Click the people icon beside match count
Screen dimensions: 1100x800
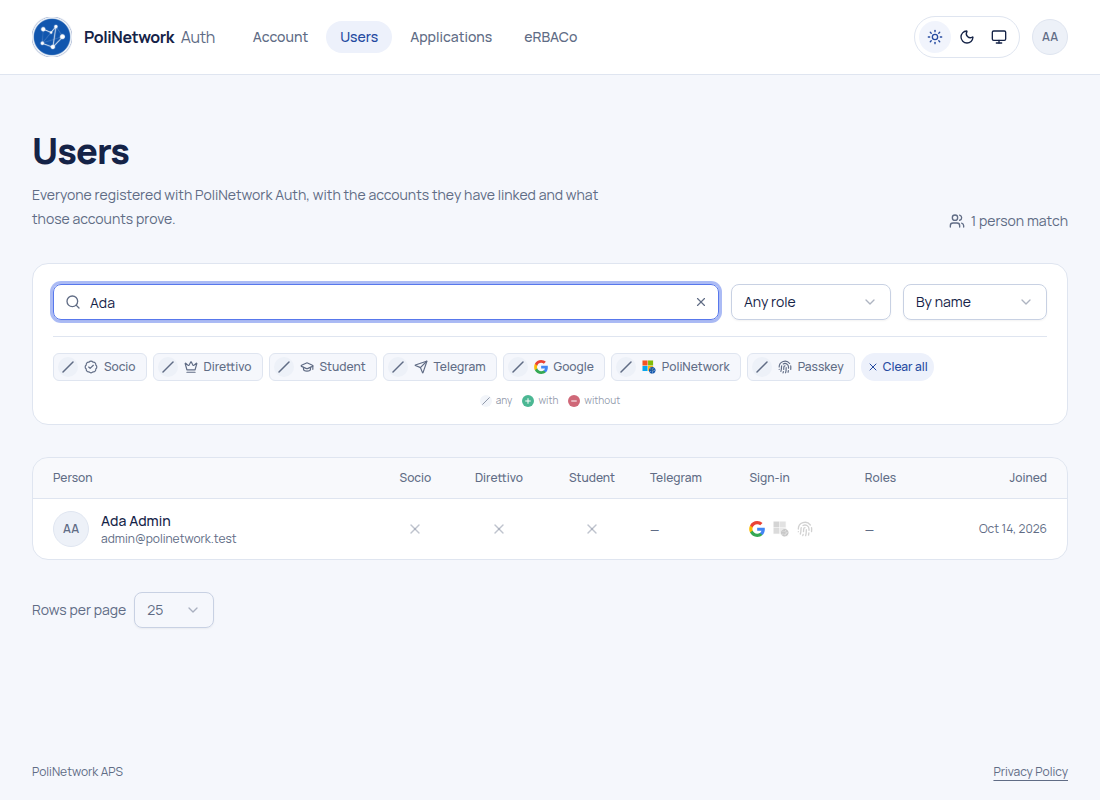[x=957, y=221]
